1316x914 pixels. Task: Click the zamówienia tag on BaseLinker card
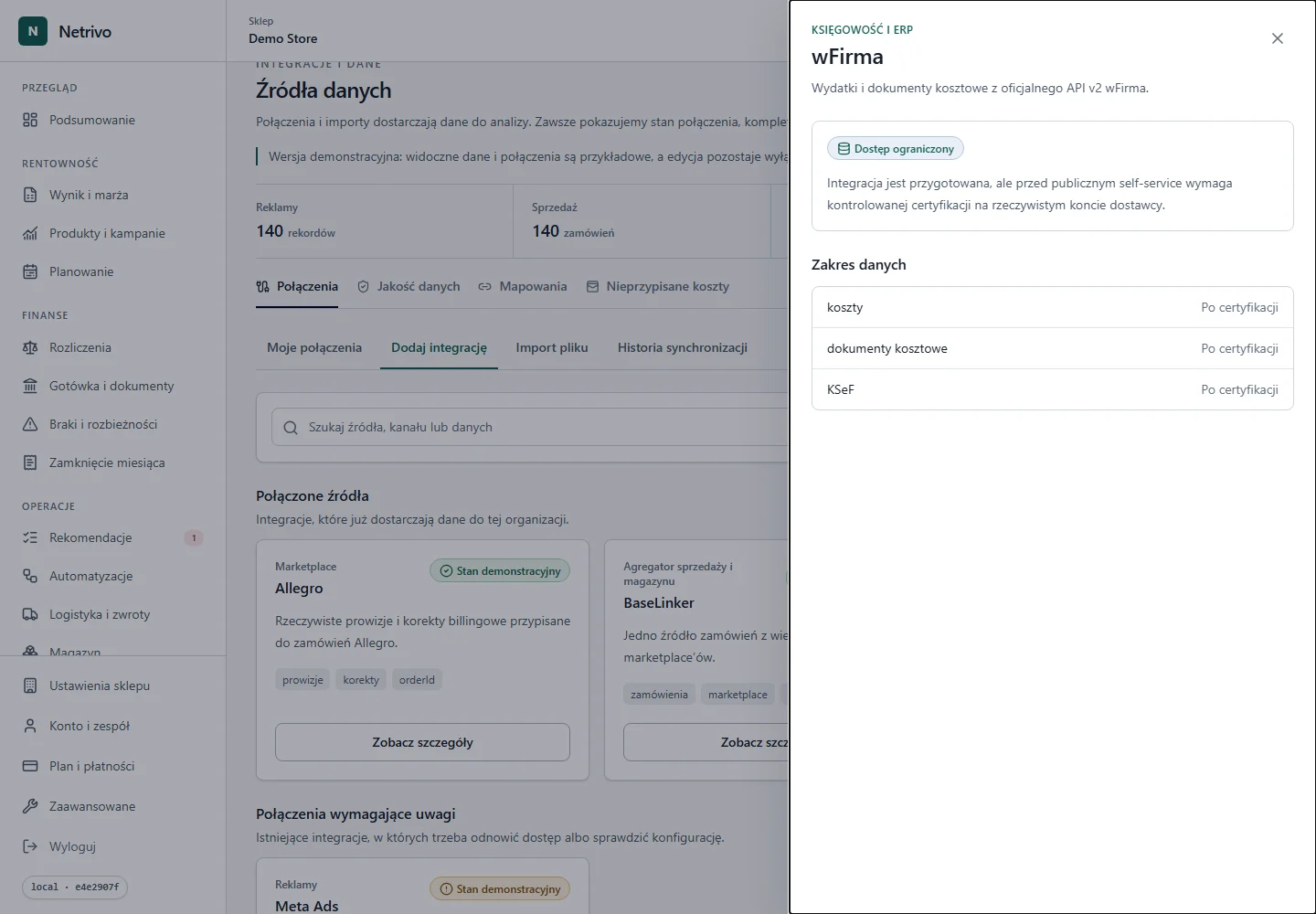pos(659,695)
